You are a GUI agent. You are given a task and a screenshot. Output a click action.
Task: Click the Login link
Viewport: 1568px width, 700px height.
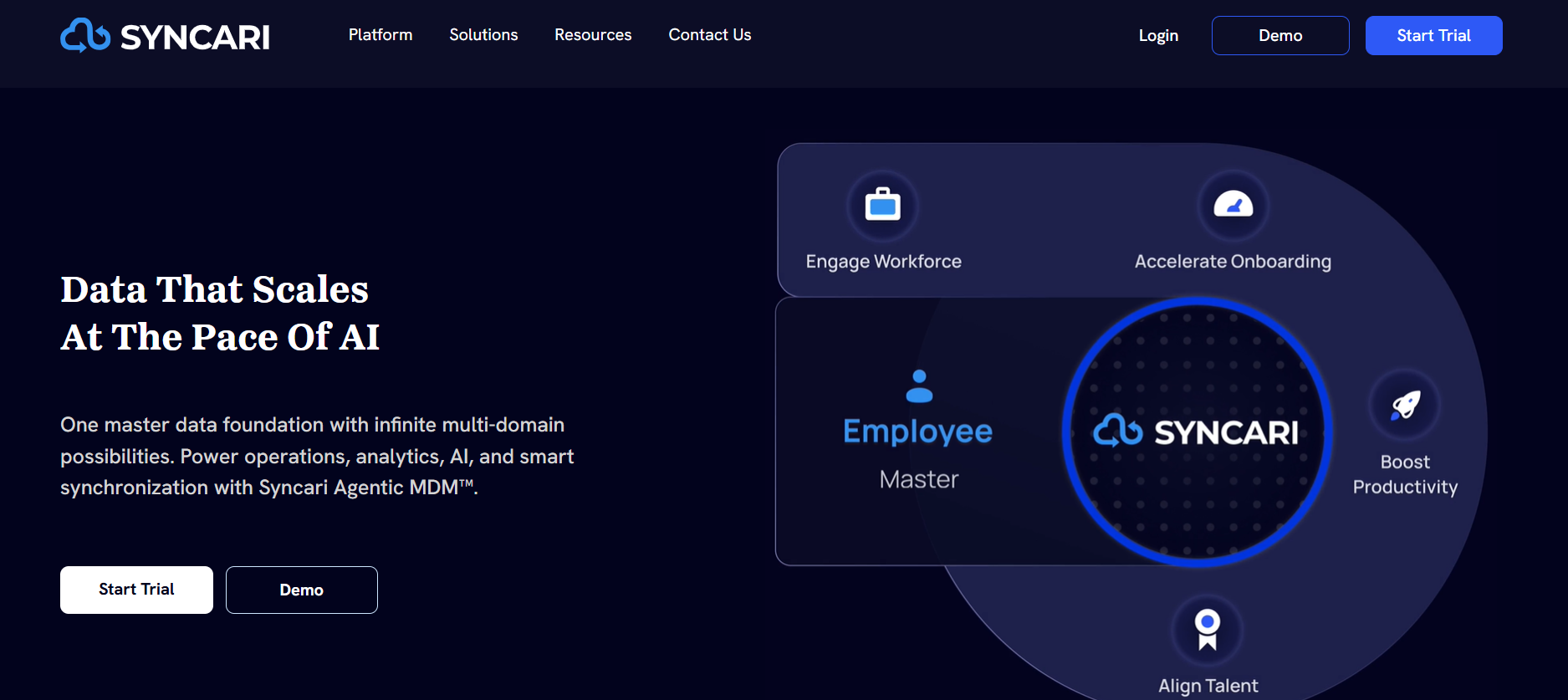click(1158, 36)
